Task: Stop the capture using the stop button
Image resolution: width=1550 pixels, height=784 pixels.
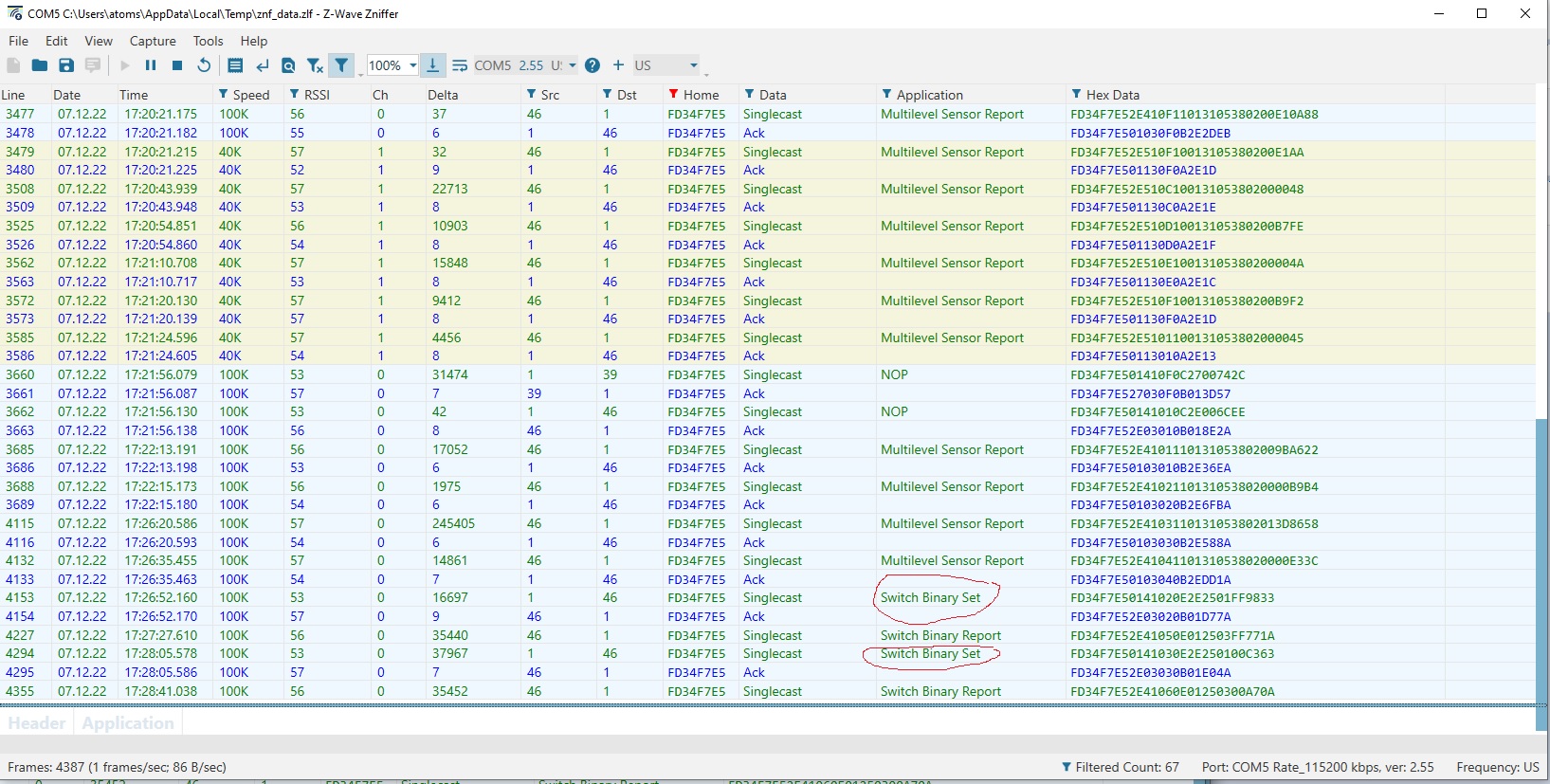Action: click(x=177, y=65)
